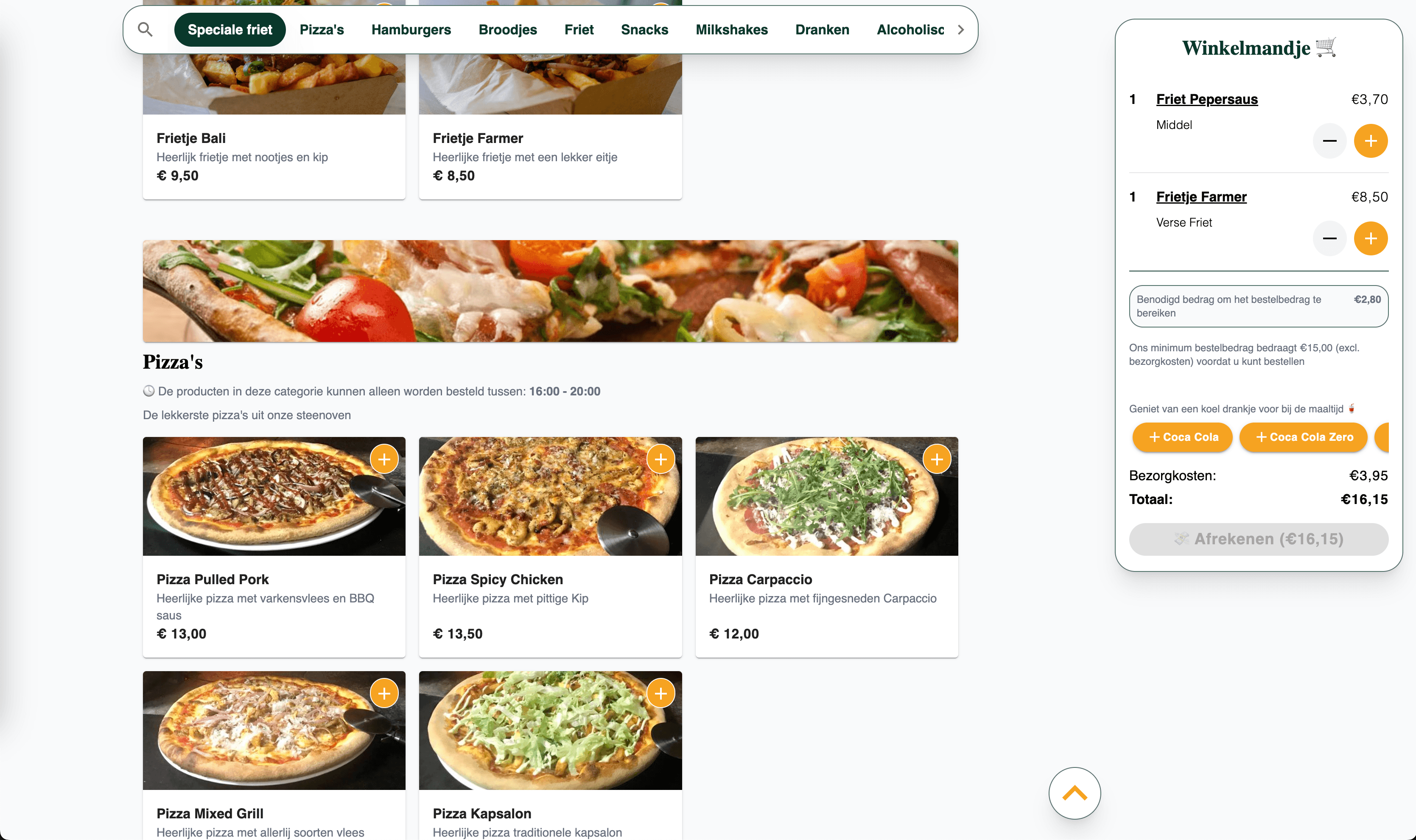The width and height of the screenshot is (1416, 840).
Task: Open the Friet Pepersaus item link
Action: (1207, 99)
